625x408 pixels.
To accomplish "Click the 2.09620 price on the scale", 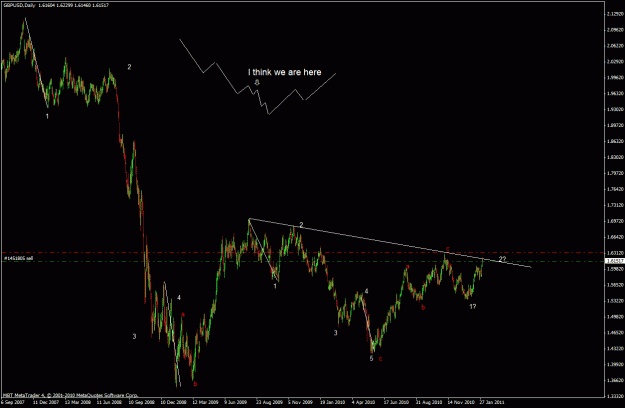I will [616, 30].
